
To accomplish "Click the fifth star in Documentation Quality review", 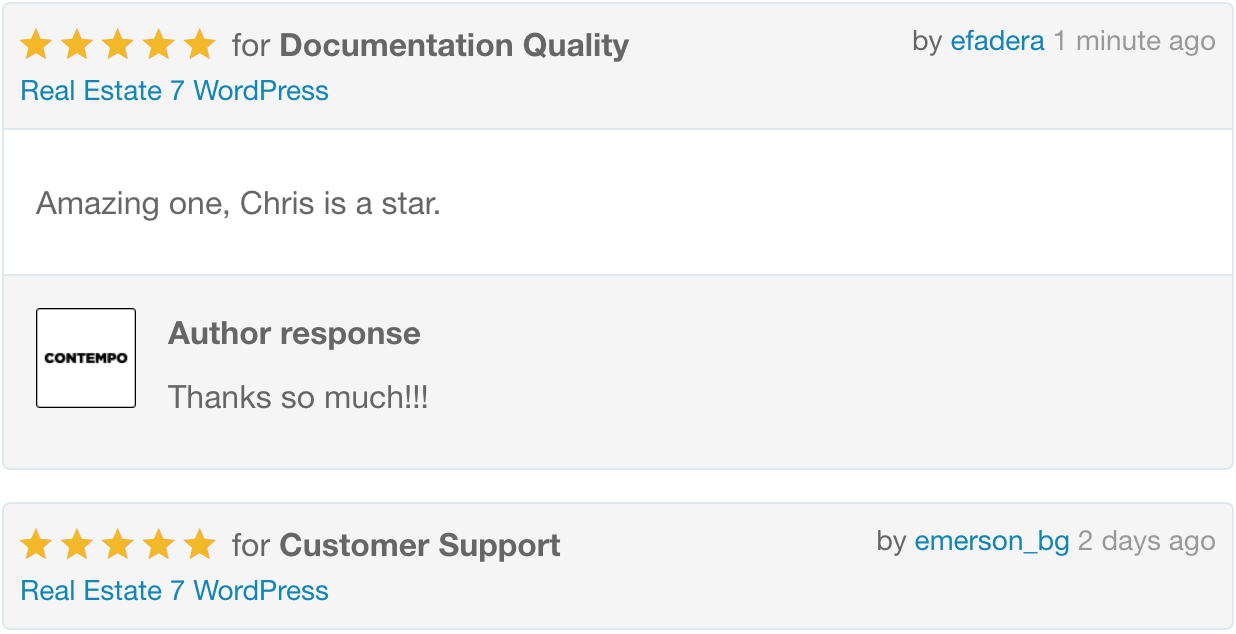I will pos(200,45).
